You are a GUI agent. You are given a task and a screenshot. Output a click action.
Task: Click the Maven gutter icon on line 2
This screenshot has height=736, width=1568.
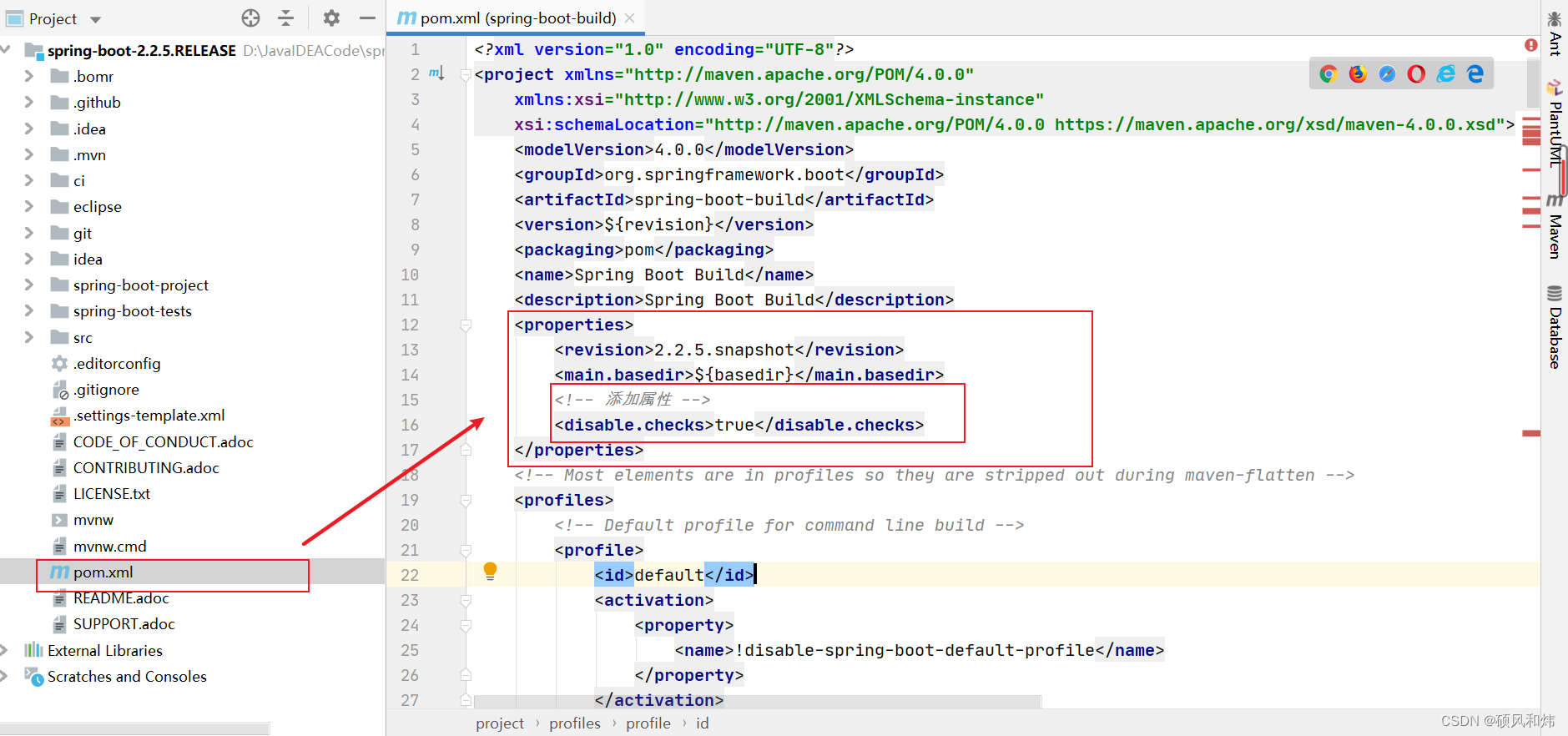[436, 73]
